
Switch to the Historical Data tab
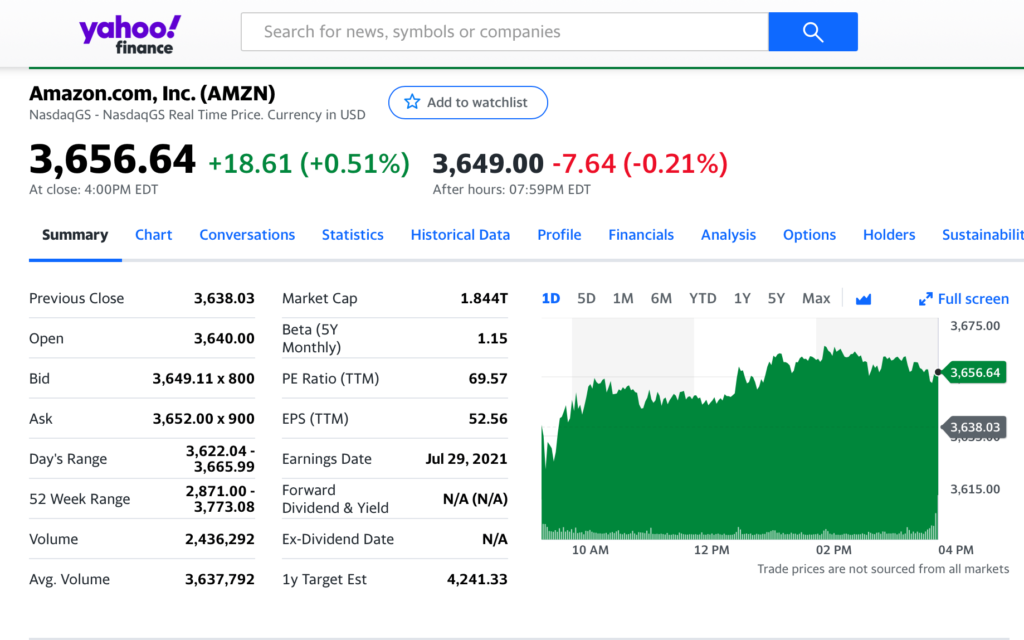pos(460,235)
